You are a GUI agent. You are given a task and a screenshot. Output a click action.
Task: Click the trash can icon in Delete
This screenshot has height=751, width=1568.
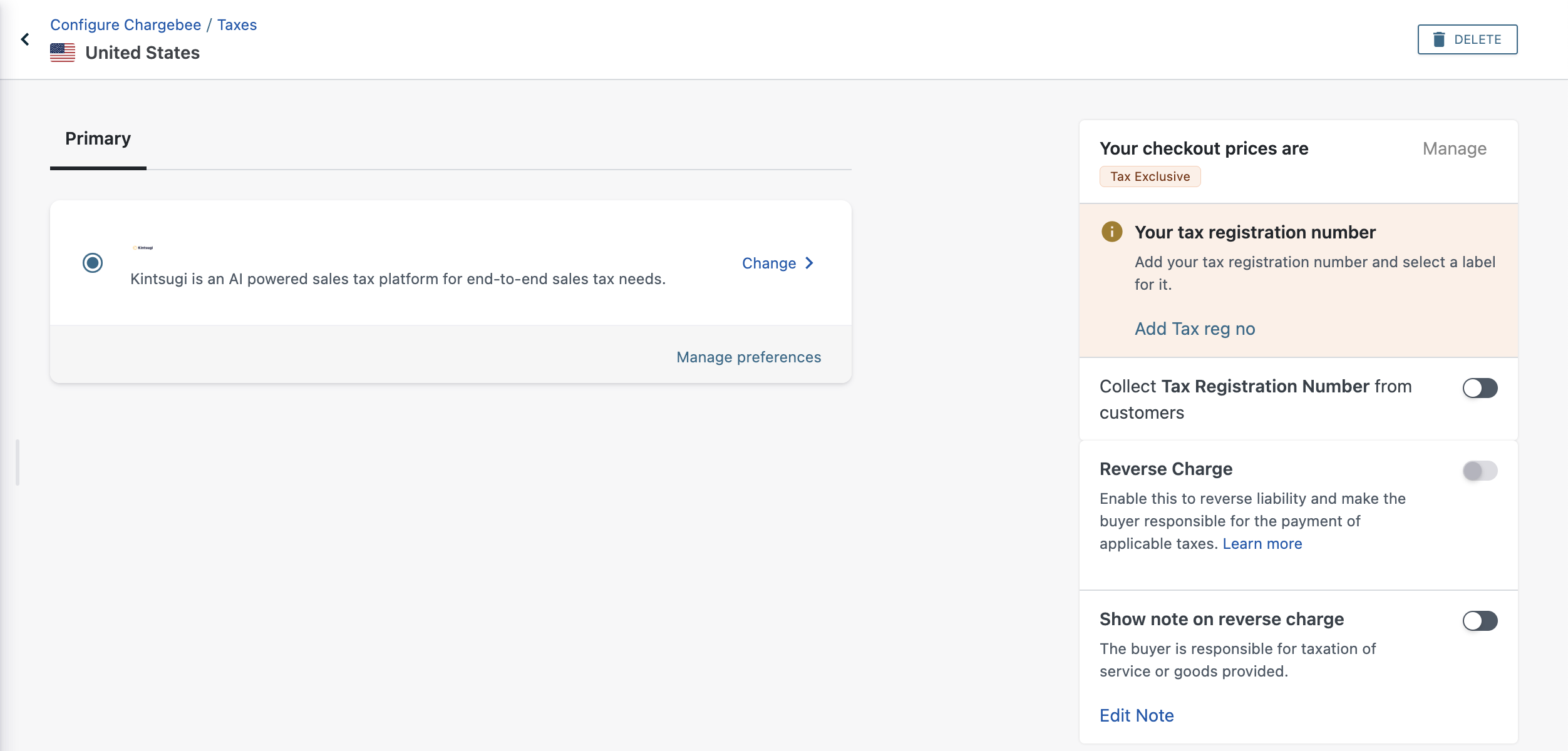pyautogui.click(x=1439, y=39)
